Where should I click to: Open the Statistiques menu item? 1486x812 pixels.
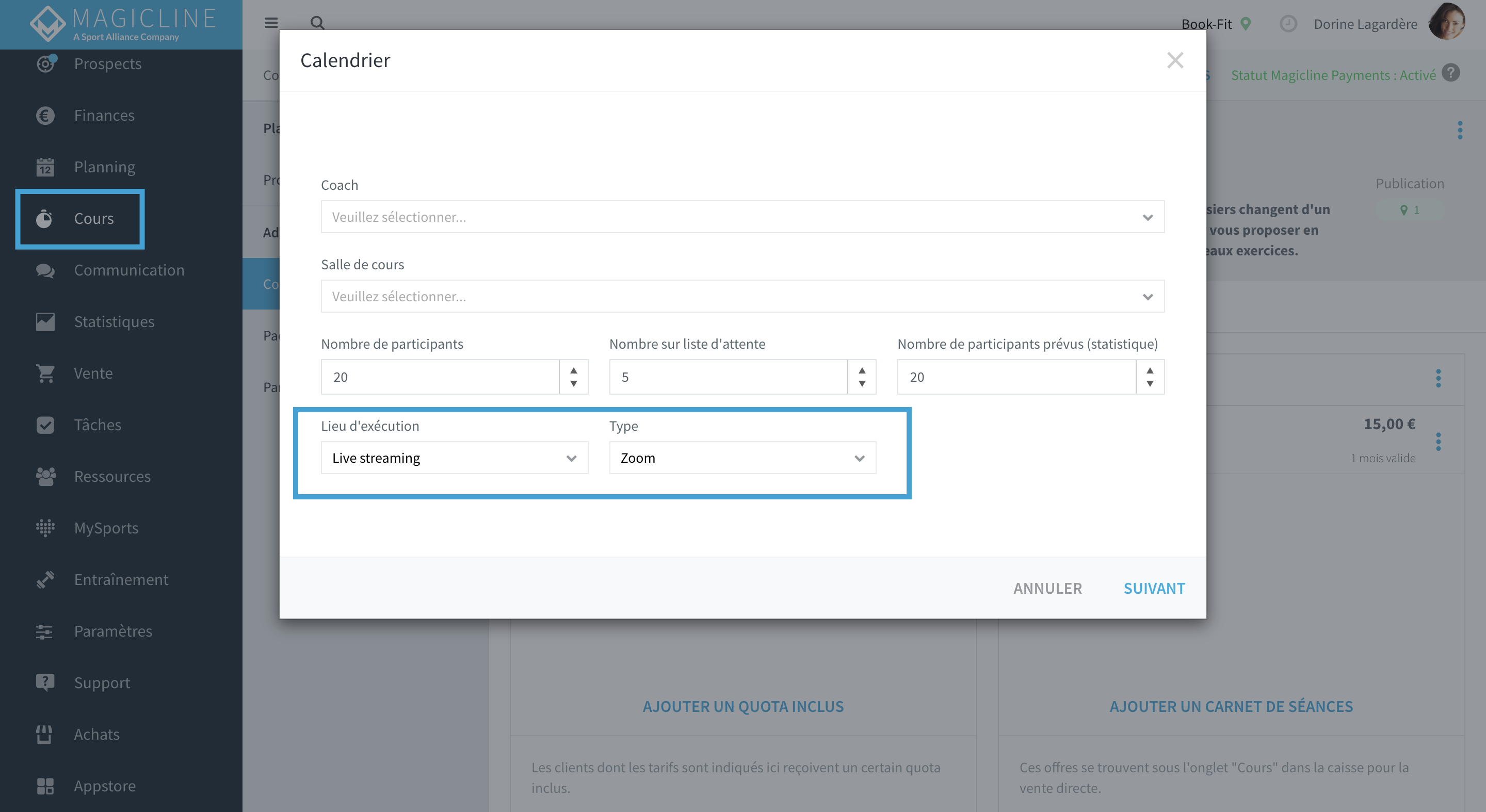(114, 322)
